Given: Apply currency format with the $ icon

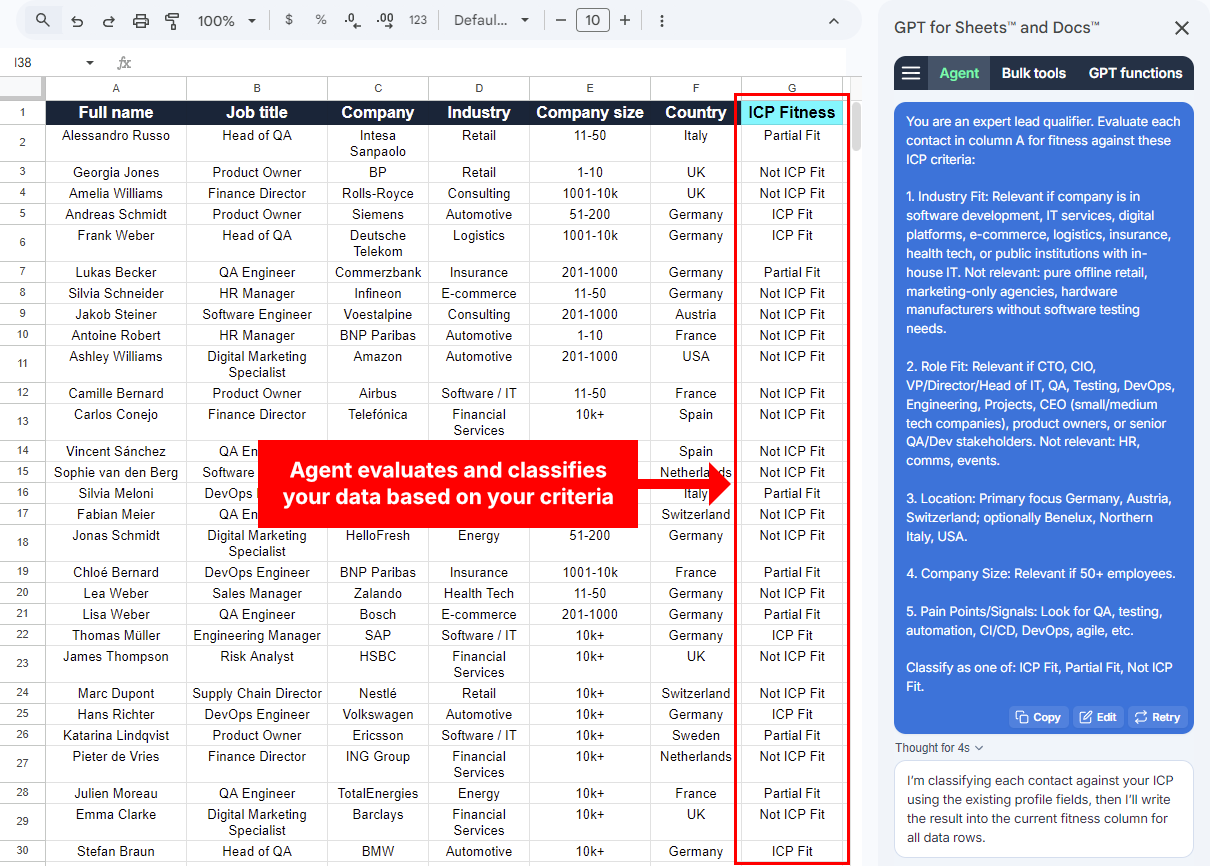Looking at the screenshot, I should tap(289, 19).
